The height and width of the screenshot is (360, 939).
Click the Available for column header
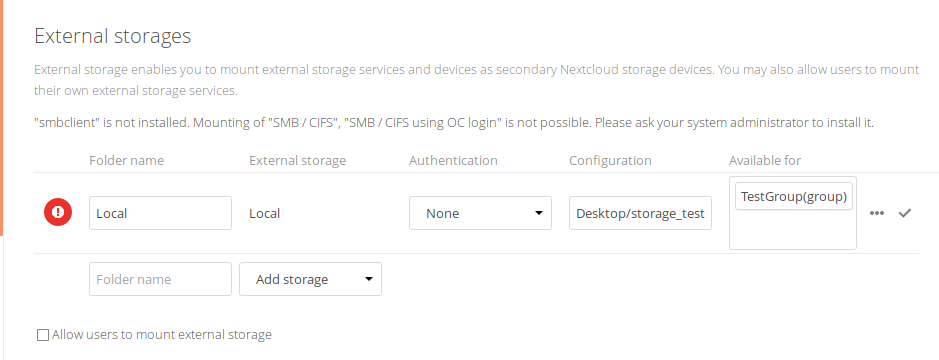pos(765,161)
